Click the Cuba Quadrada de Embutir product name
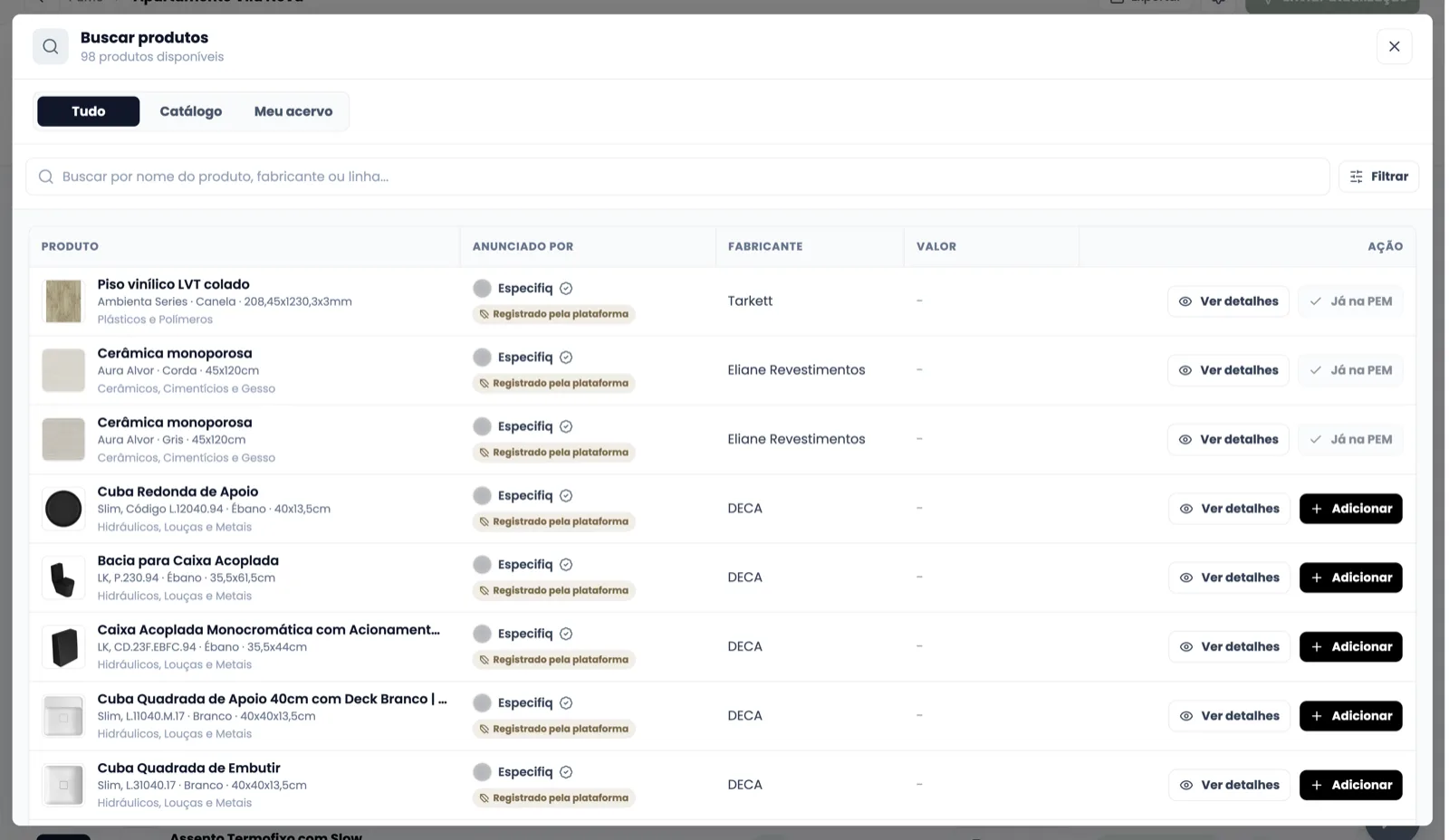Screen dimensions: 1449x840 coord(189,768)
